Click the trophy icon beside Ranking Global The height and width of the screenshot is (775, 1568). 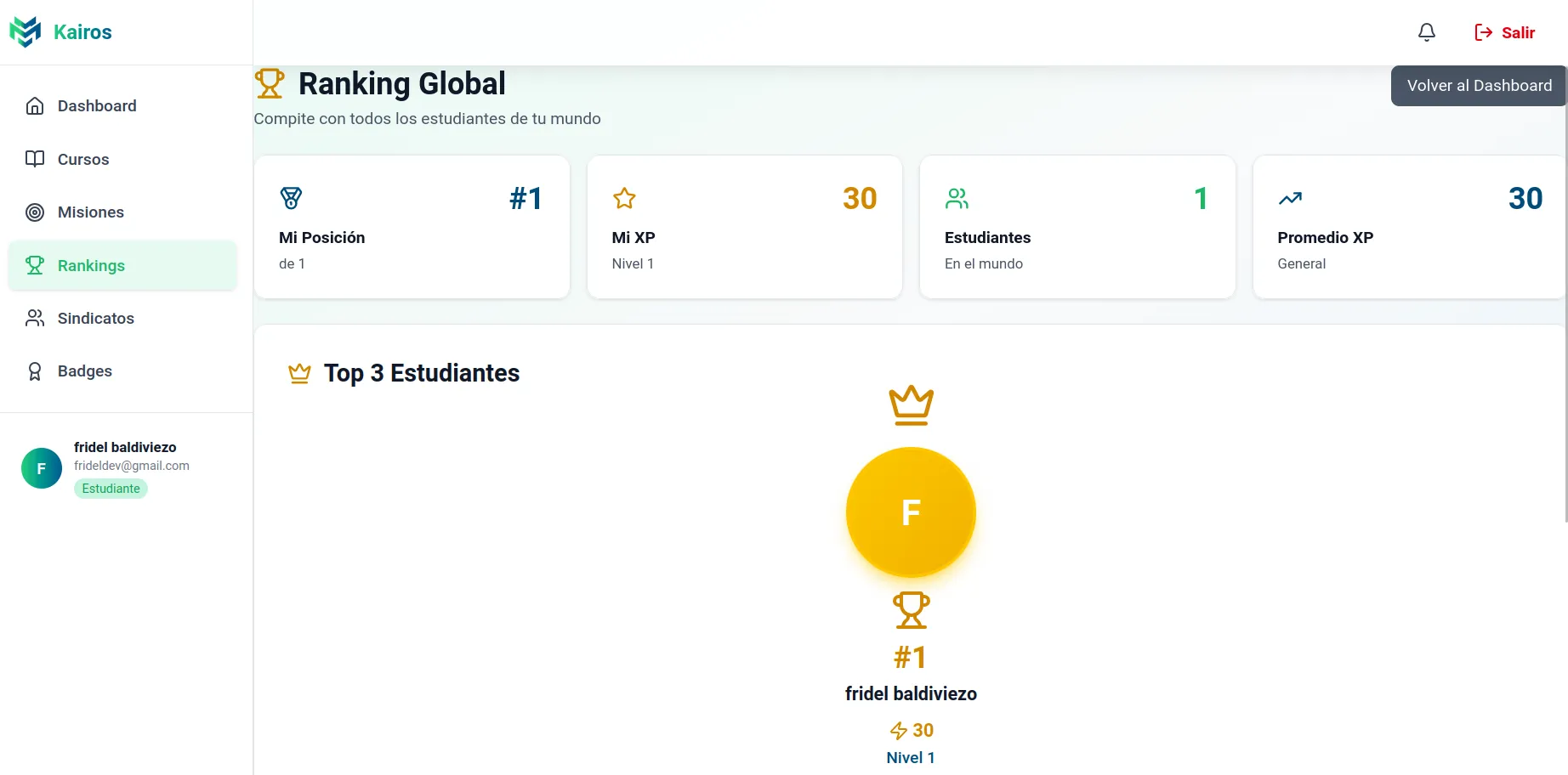click(270, 83)
